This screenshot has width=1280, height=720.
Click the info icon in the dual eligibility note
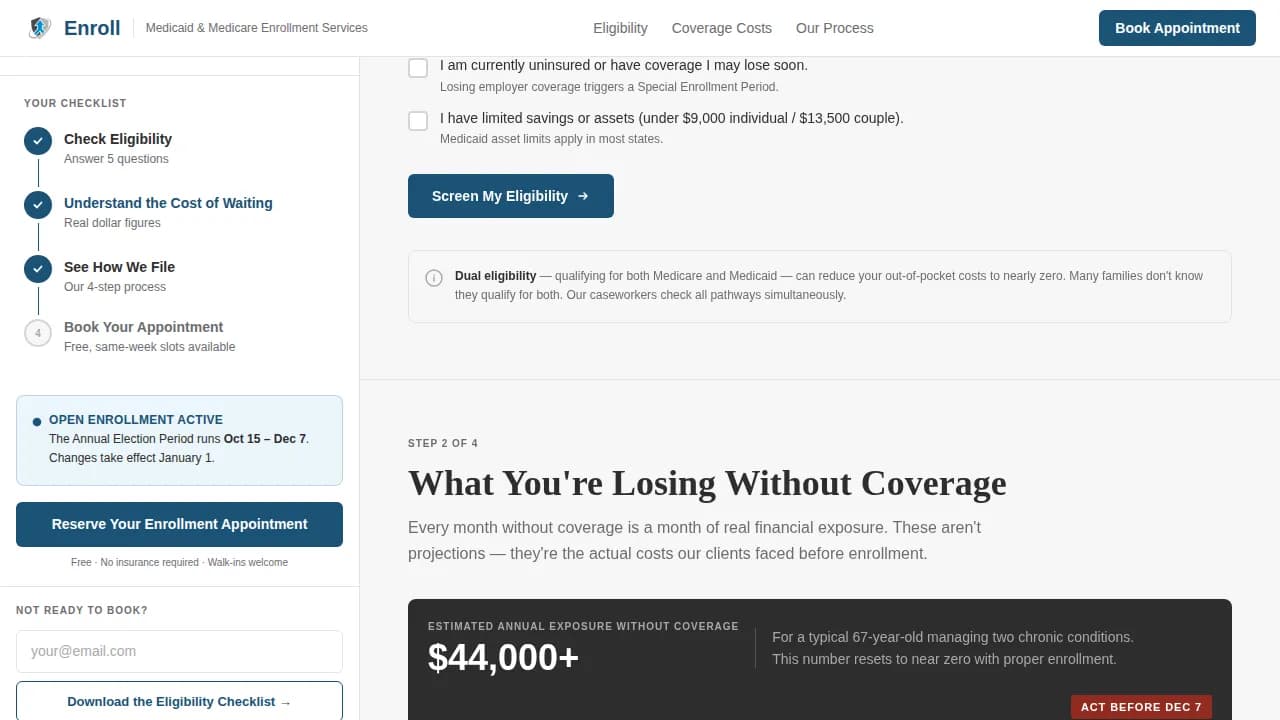[x=434, y=279]
